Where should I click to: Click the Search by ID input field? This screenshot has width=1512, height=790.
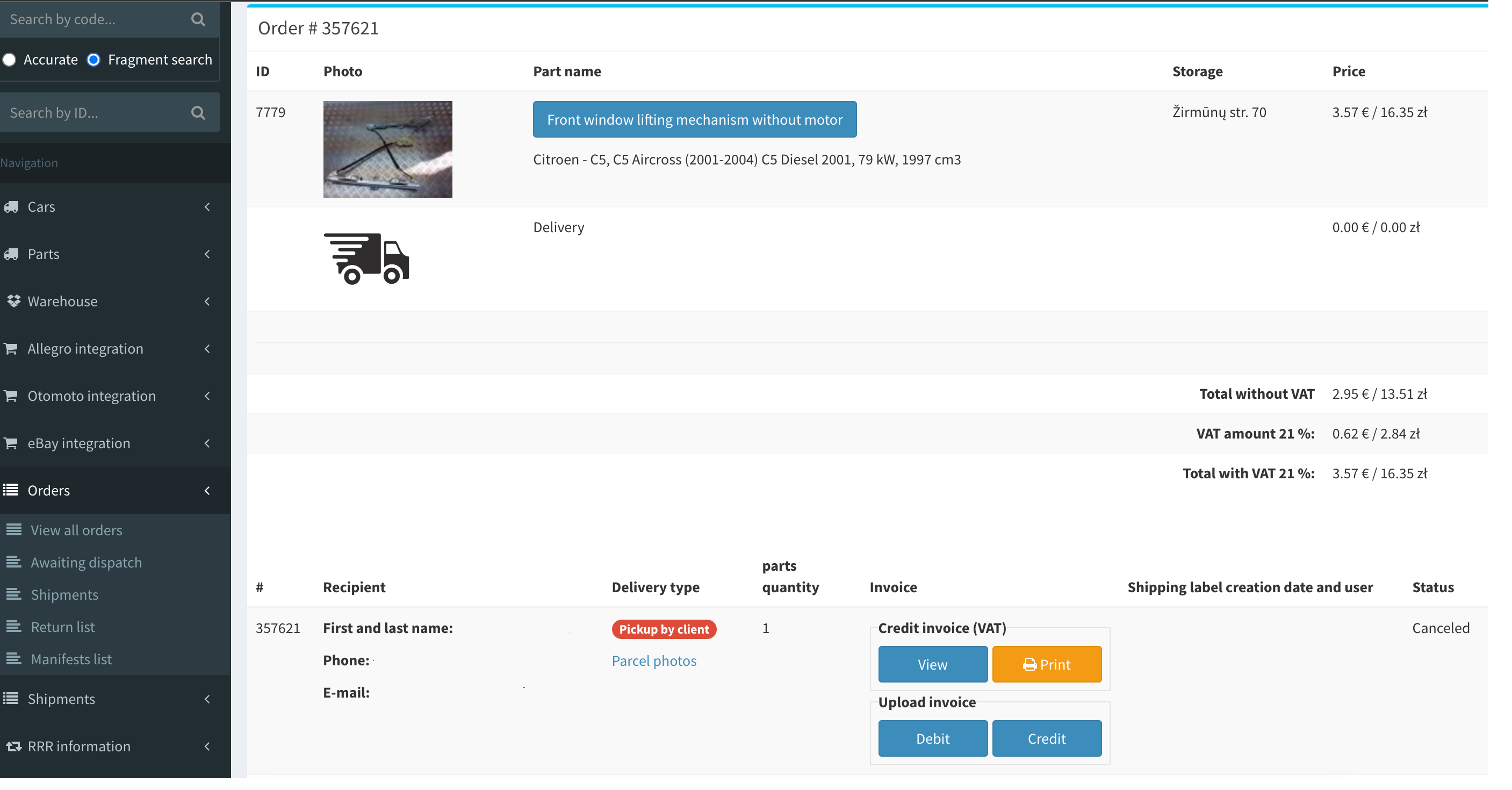point(94,112)
